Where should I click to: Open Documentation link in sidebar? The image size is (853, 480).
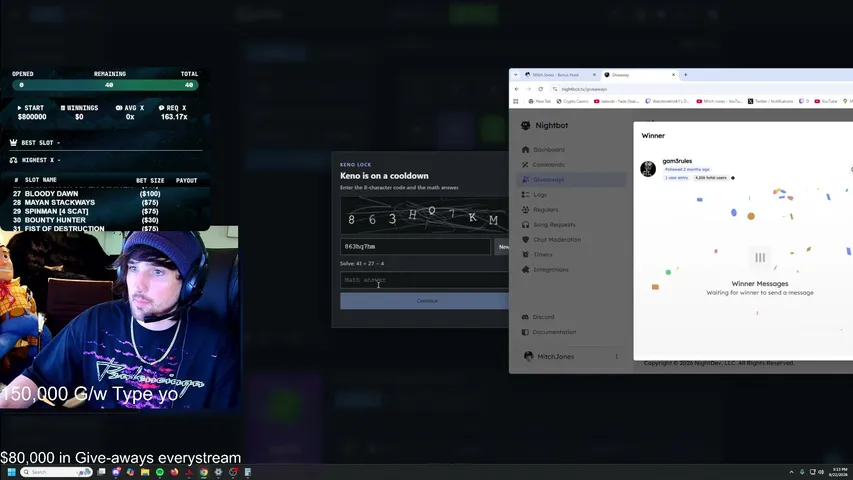(554, 332)
